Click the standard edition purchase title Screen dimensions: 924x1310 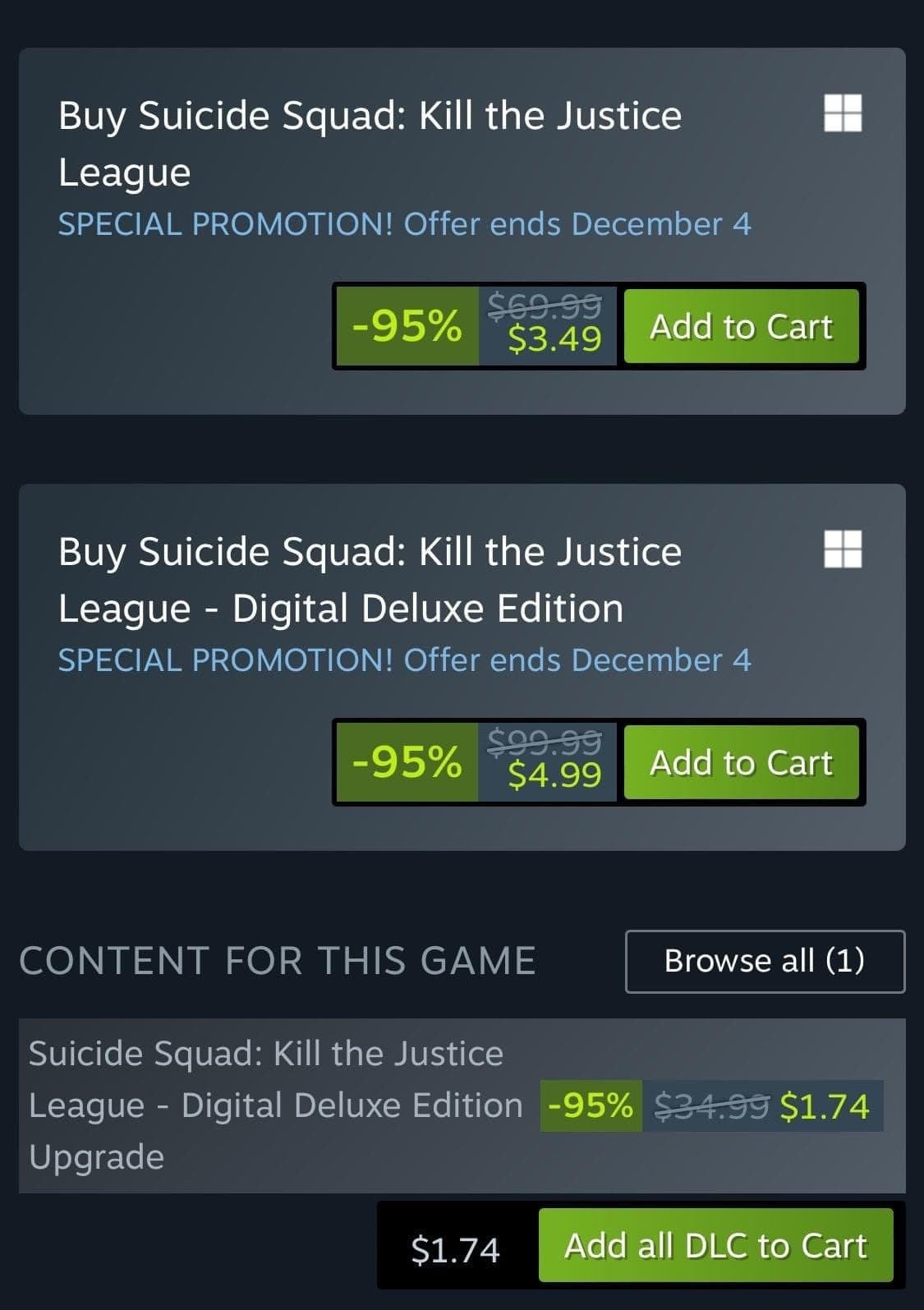(x=370, y=143)
